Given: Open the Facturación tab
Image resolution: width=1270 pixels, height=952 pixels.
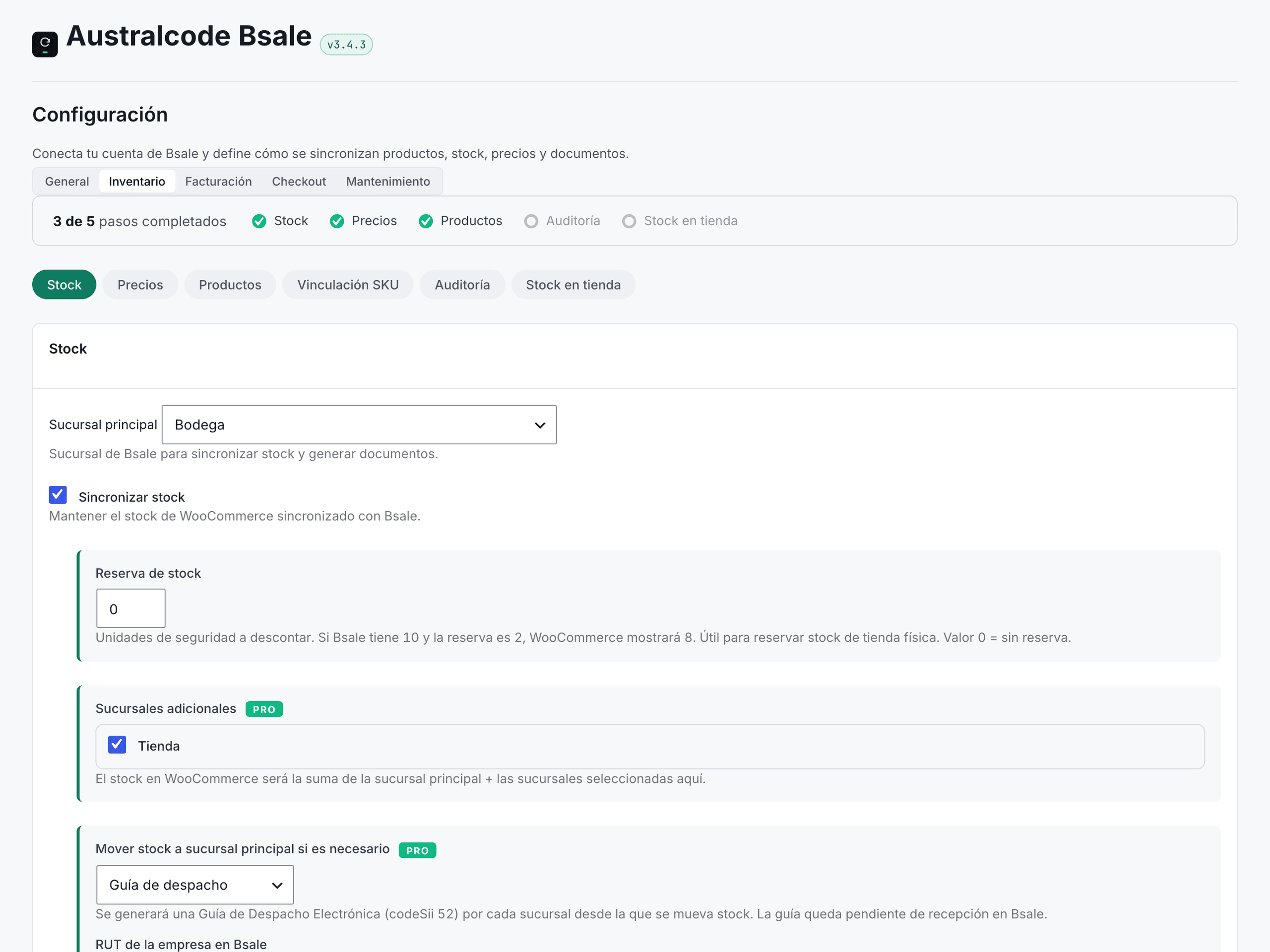Looking at the screenshot, I should [219, 181].
